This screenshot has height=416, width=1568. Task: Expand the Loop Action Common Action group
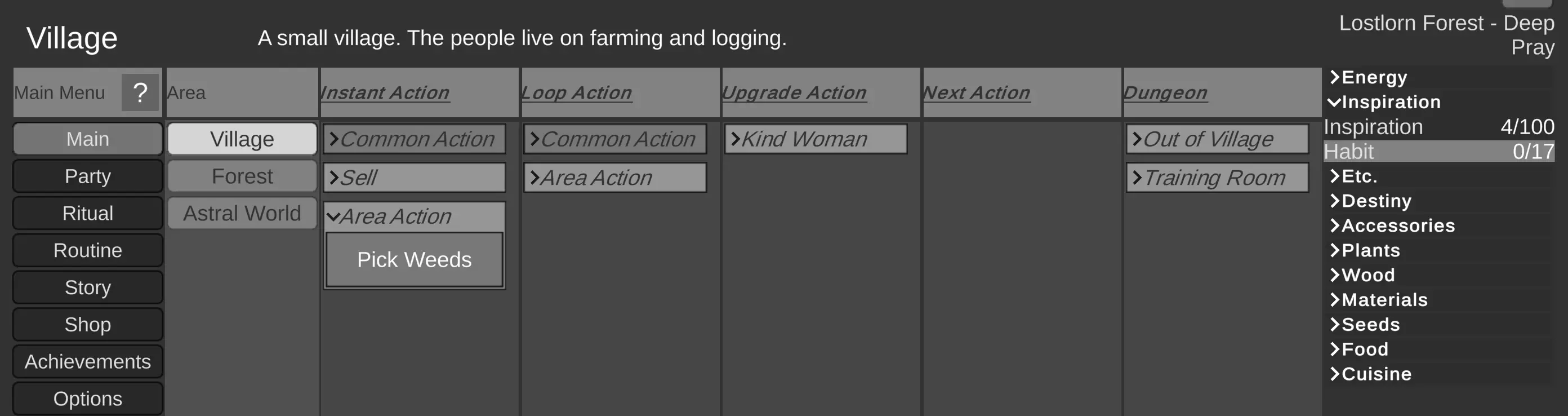tap(615, 139)
